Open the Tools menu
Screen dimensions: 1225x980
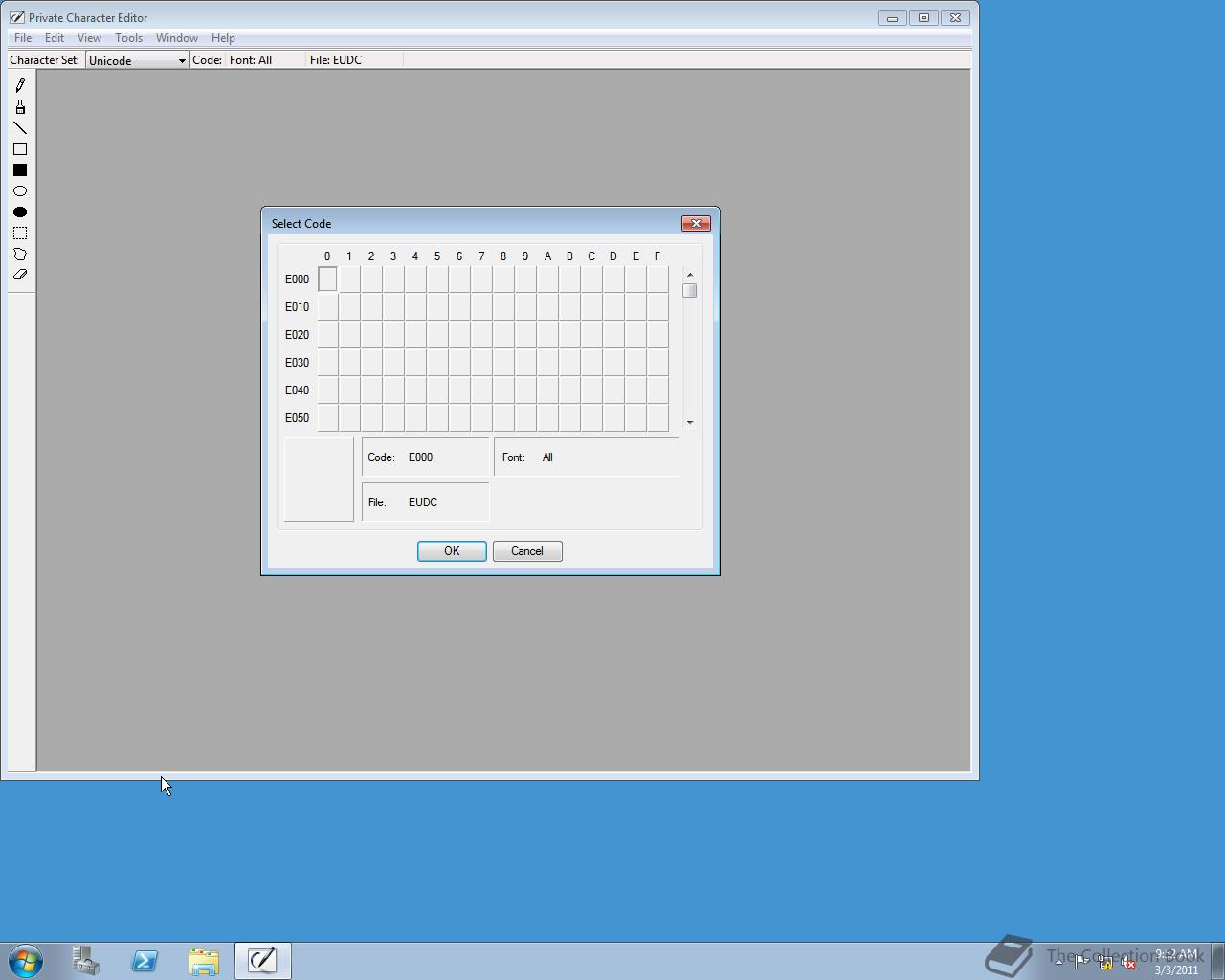click(128, 38)
